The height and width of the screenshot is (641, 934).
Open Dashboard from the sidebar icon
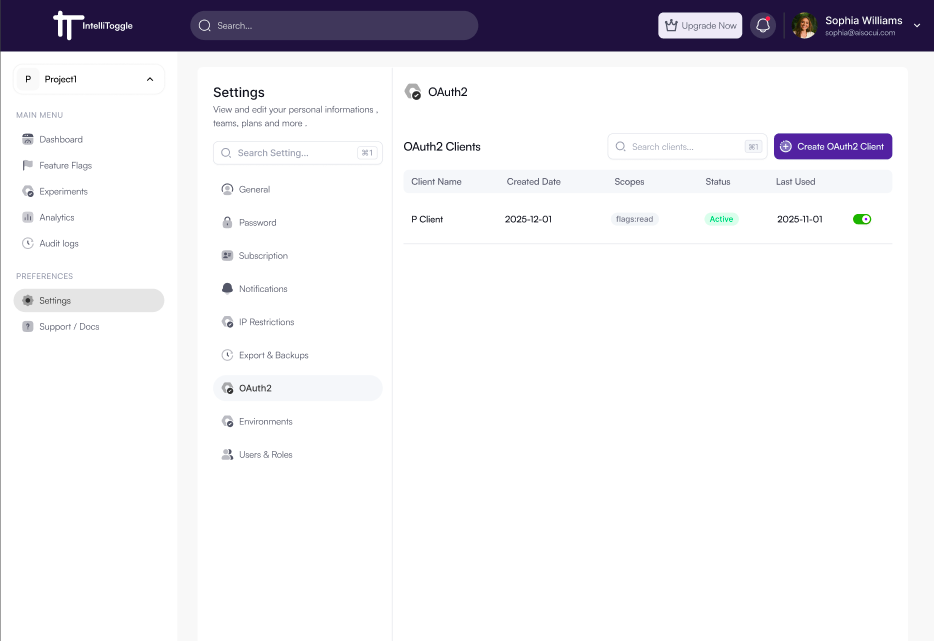(28, 140)
